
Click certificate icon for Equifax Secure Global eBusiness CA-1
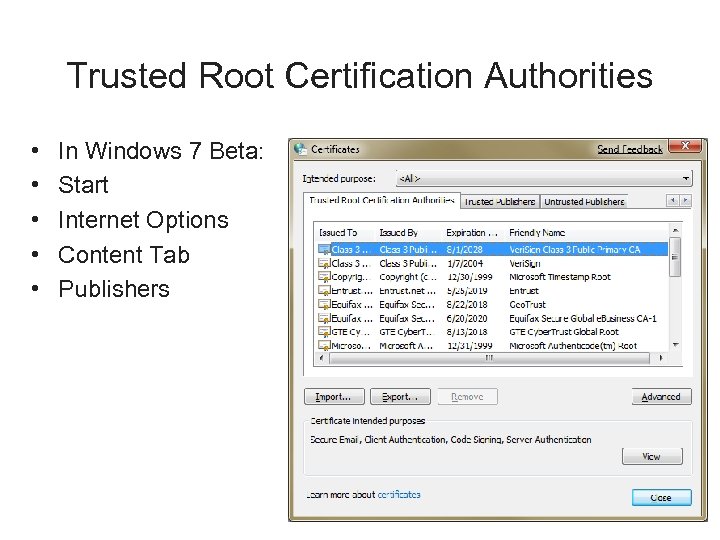[324, 318]
